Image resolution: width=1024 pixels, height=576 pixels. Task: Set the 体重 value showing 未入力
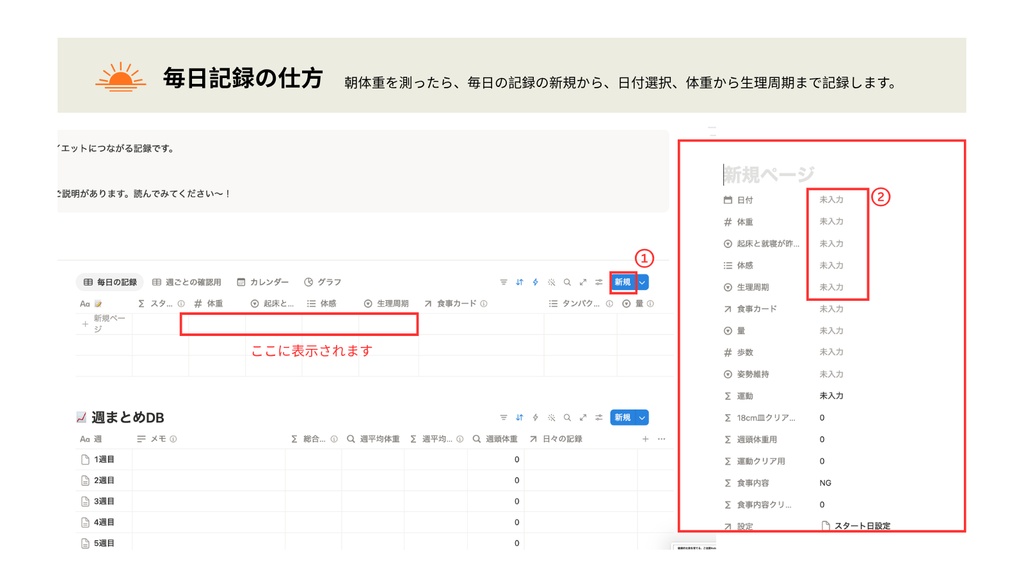831,221
